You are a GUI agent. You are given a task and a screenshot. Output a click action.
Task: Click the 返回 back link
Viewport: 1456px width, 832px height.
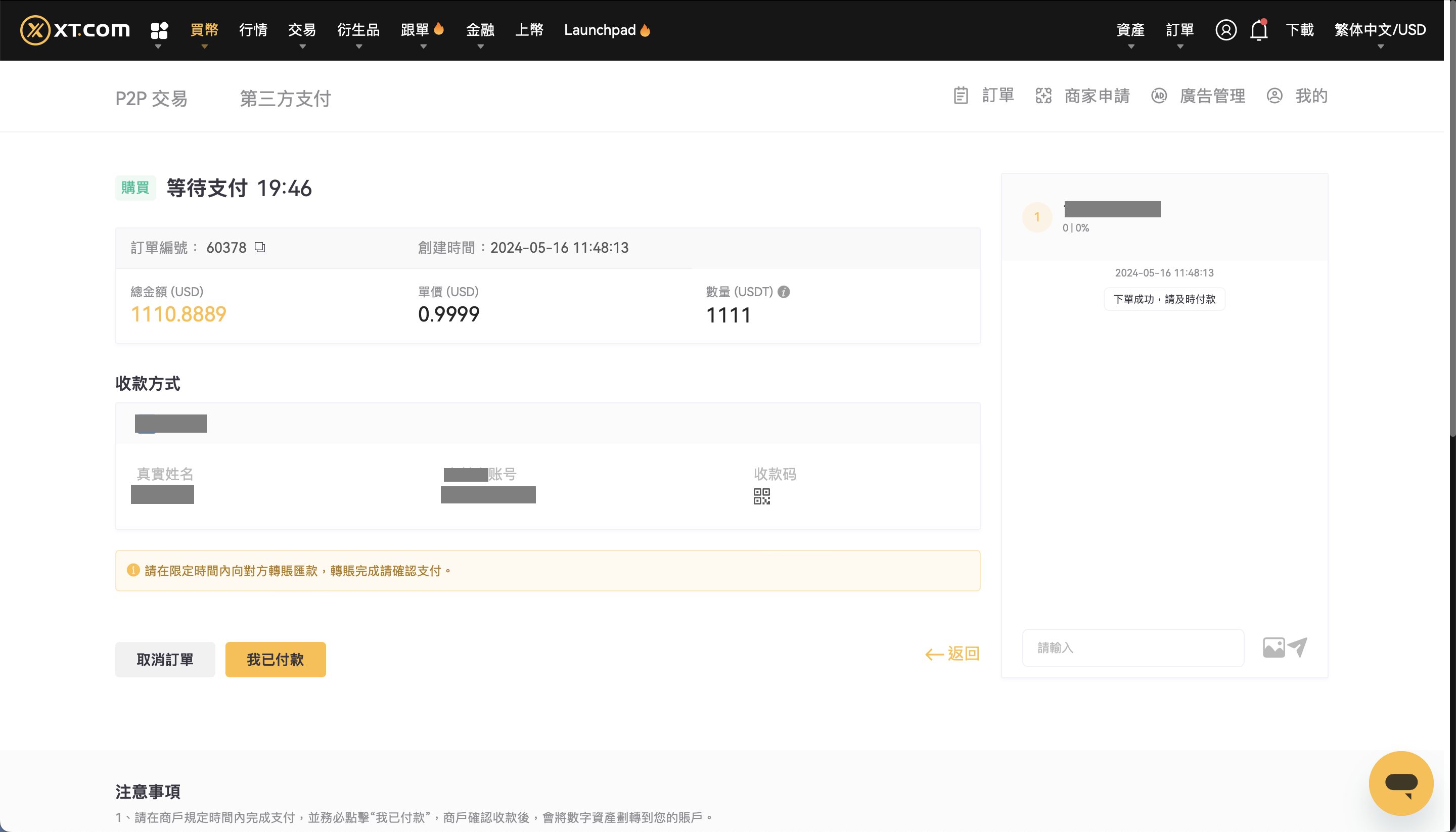tap(952, 653)
